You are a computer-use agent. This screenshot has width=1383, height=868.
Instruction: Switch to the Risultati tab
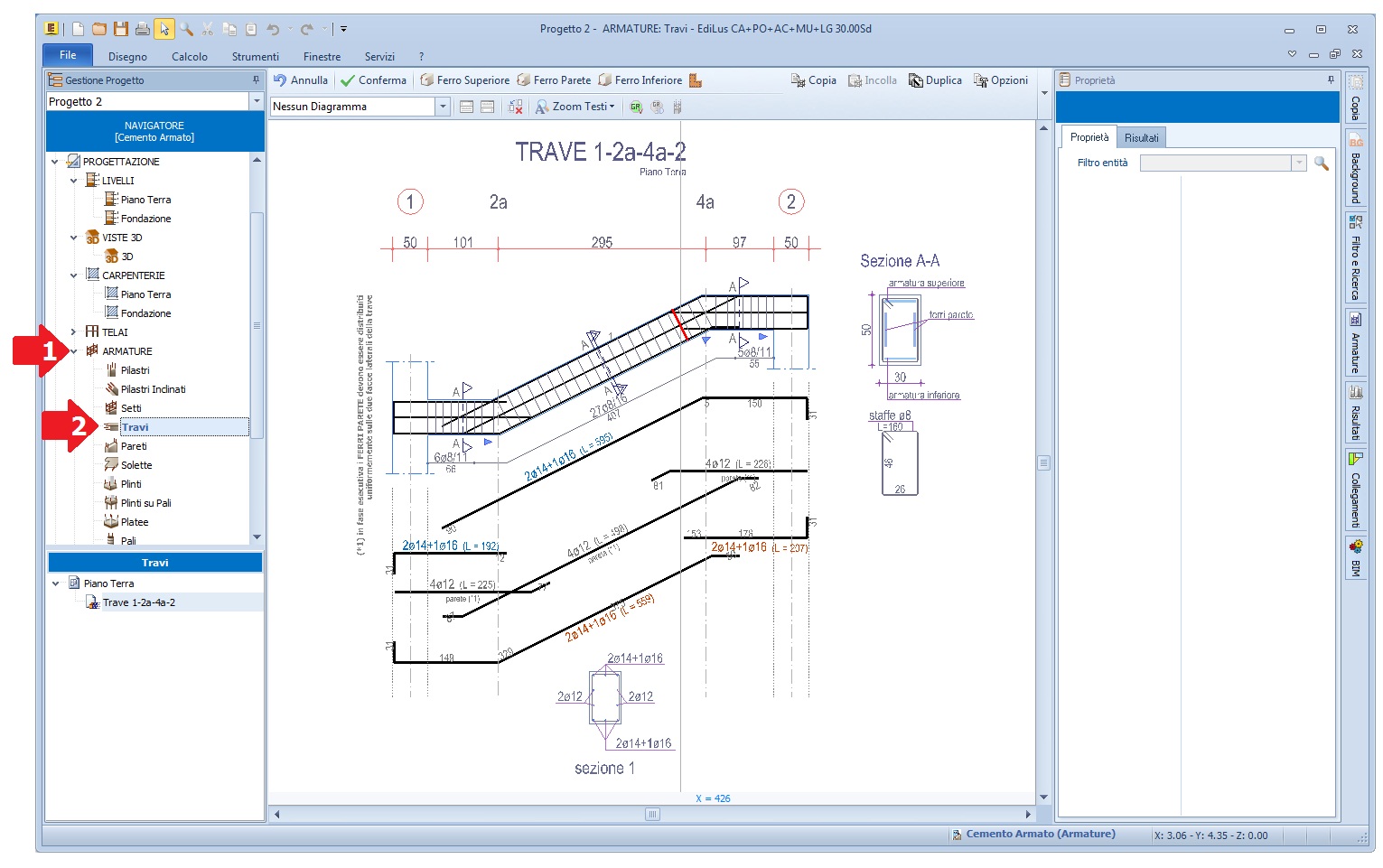click(1141, 138)
